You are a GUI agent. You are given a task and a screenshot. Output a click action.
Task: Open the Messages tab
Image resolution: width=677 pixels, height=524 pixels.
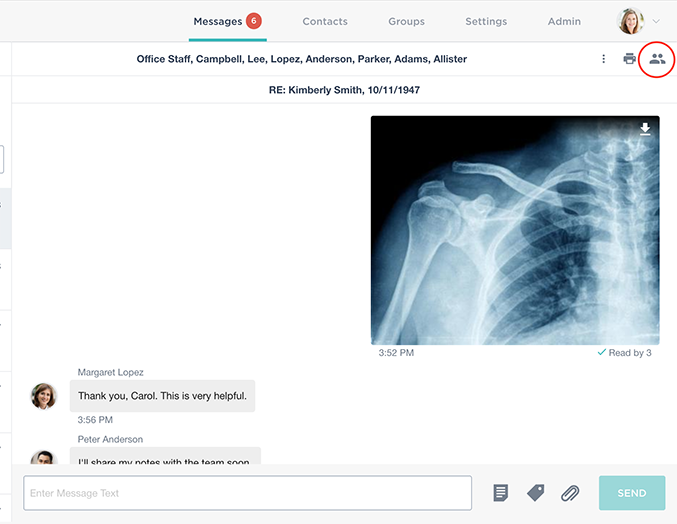click(218, 22)
